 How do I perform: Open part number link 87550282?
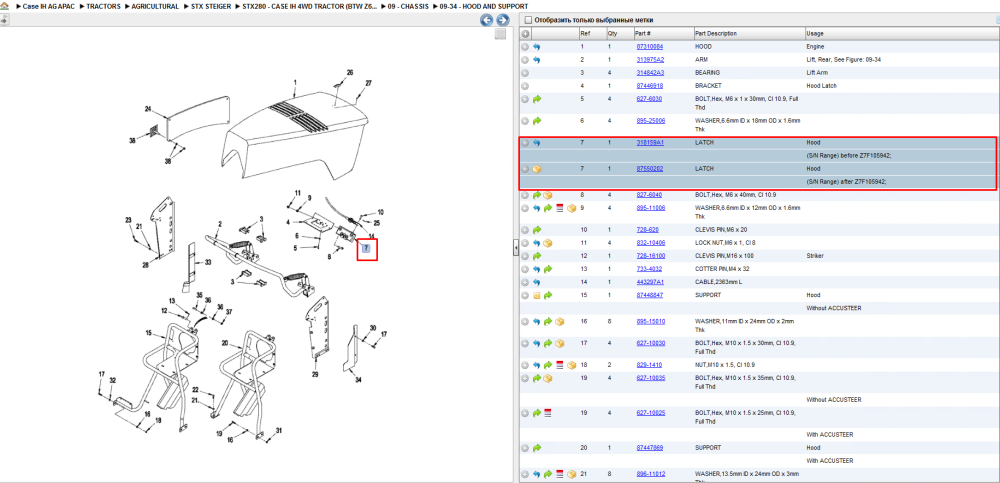649,169
